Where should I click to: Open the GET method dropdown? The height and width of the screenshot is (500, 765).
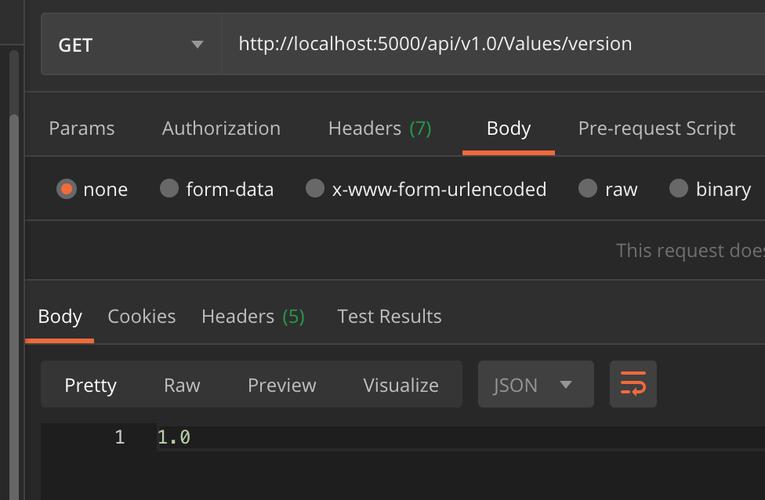click(x=131, y=44)
